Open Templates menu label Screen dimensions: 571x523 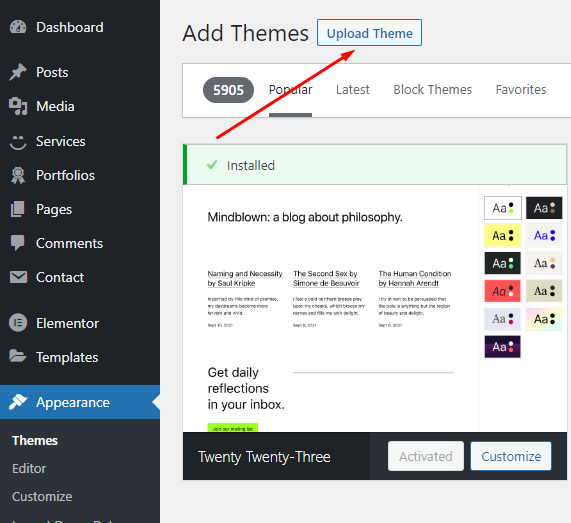coord(67,357)
